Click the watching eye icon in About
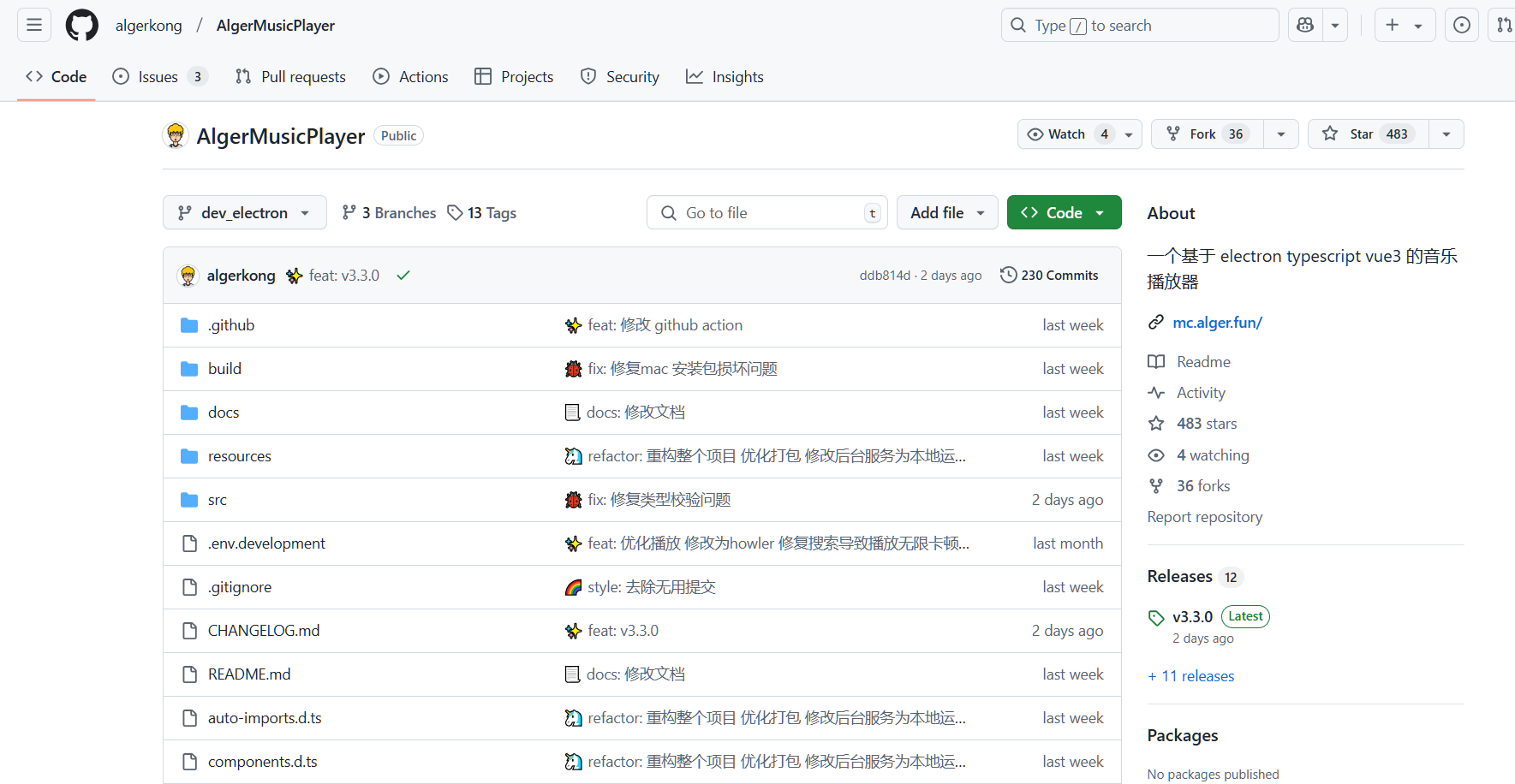The image size is (1515, 784). [1156, 455]
